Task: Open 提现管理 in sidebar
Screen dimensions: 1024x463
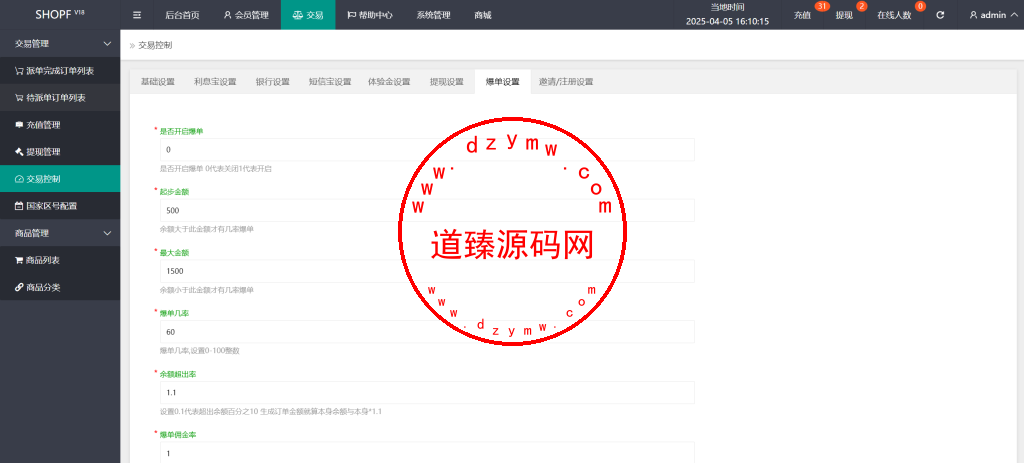Action: point(60,152)
